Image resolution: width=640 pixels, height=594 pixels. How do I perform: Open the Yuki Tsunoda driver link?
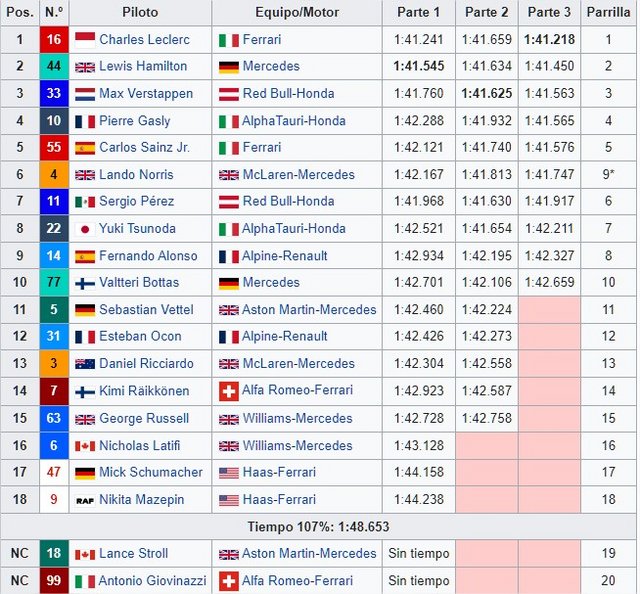[x=137, y=229]
